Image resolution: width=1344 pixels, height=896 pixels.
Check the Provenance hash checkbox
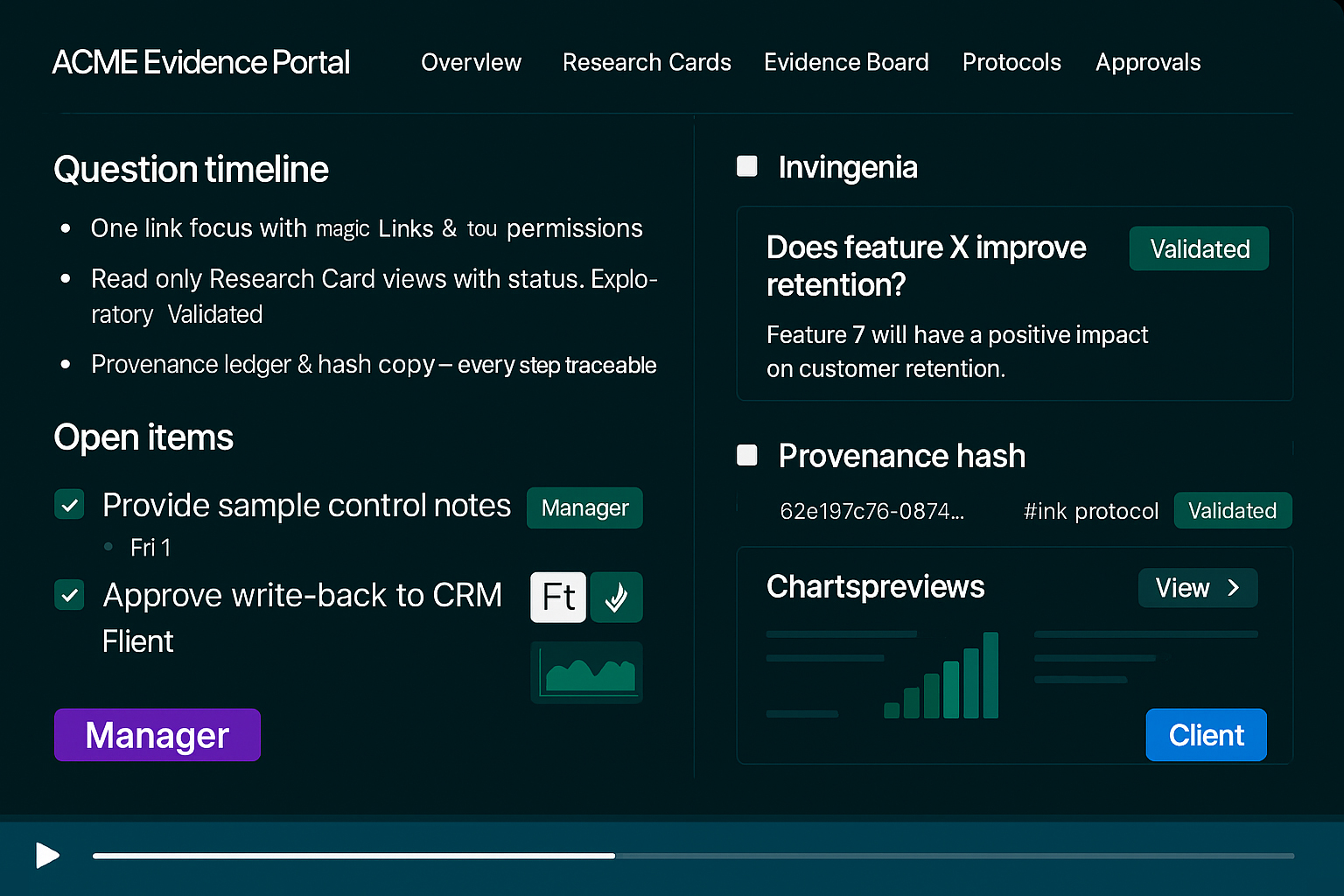(x=747, y=455)
